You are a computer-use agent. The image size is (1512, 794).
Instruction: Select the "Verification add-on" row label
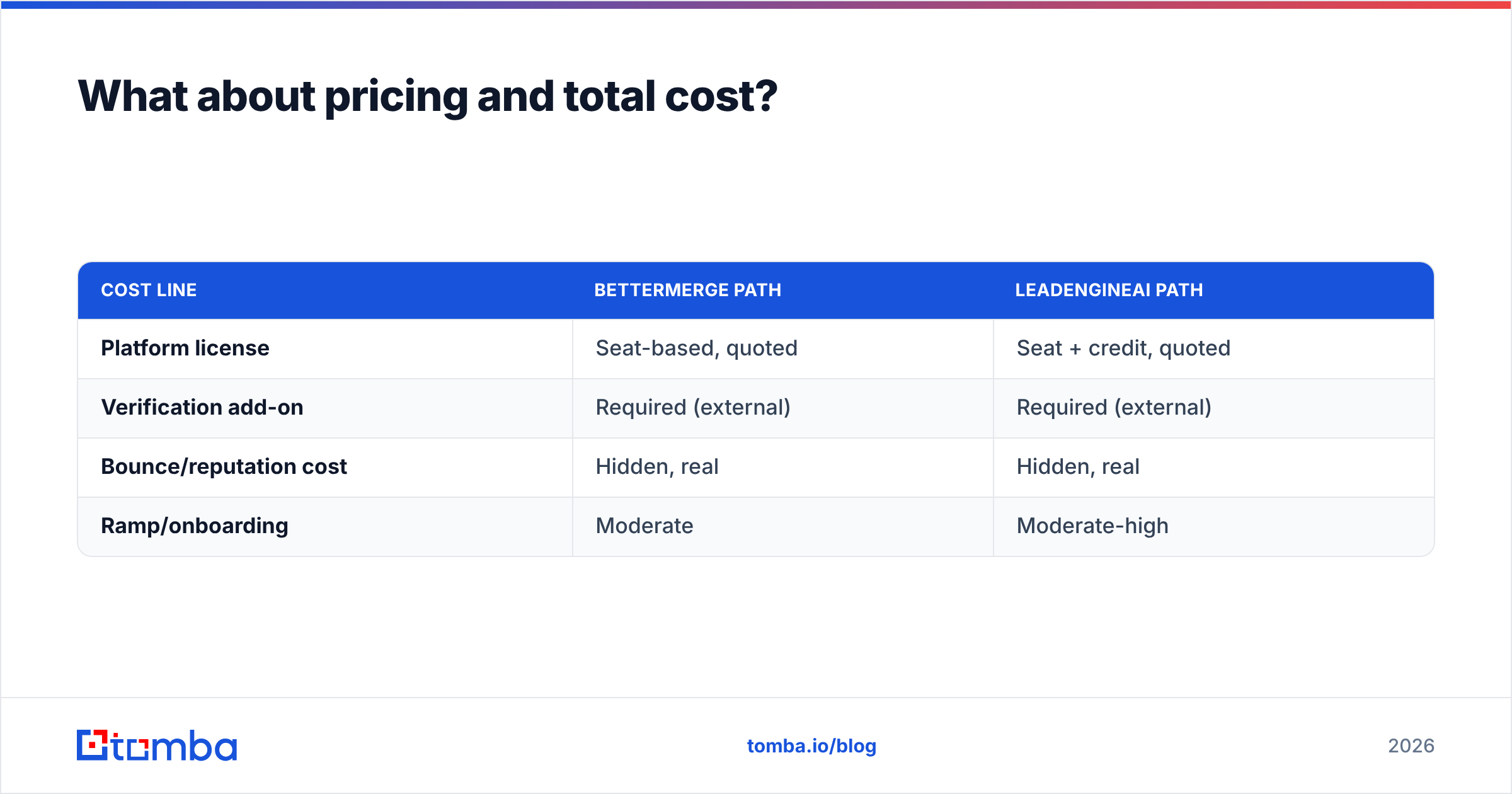point(202,407)
